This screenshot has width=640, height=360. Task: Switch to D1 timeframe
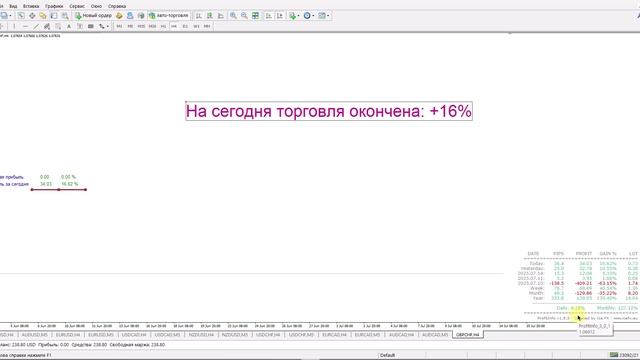click(185, 26)
